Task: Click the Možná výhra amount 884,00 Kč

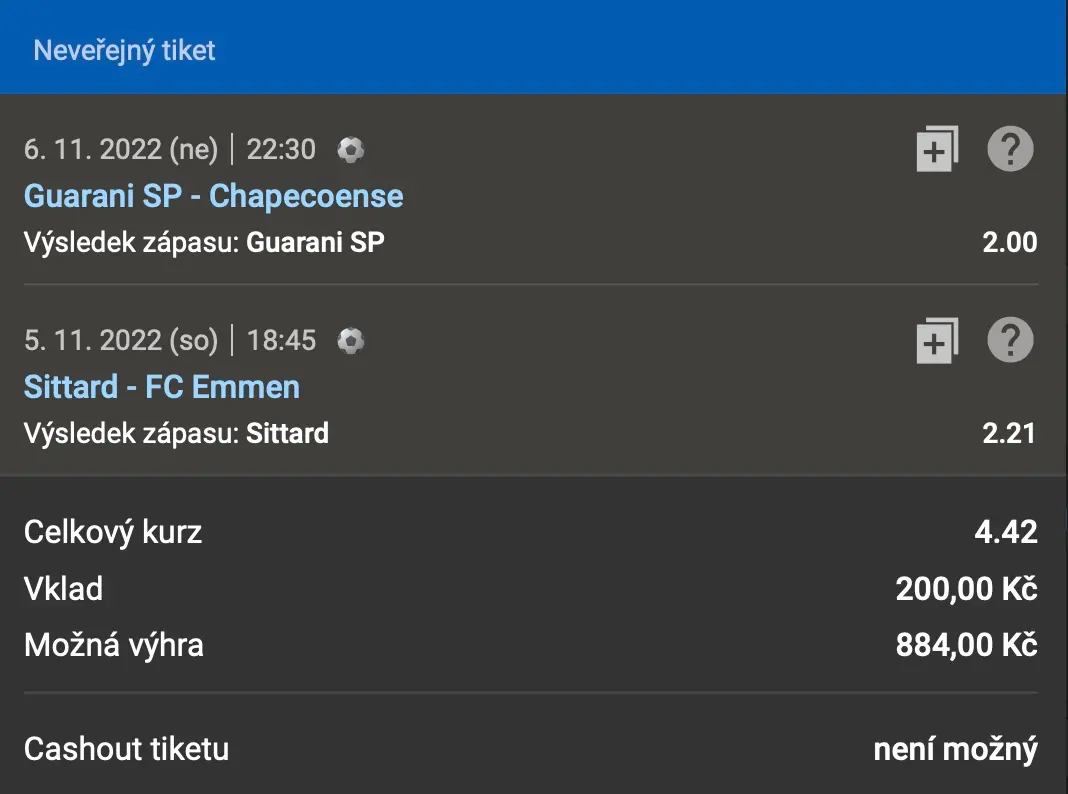Action: (966, 645)
